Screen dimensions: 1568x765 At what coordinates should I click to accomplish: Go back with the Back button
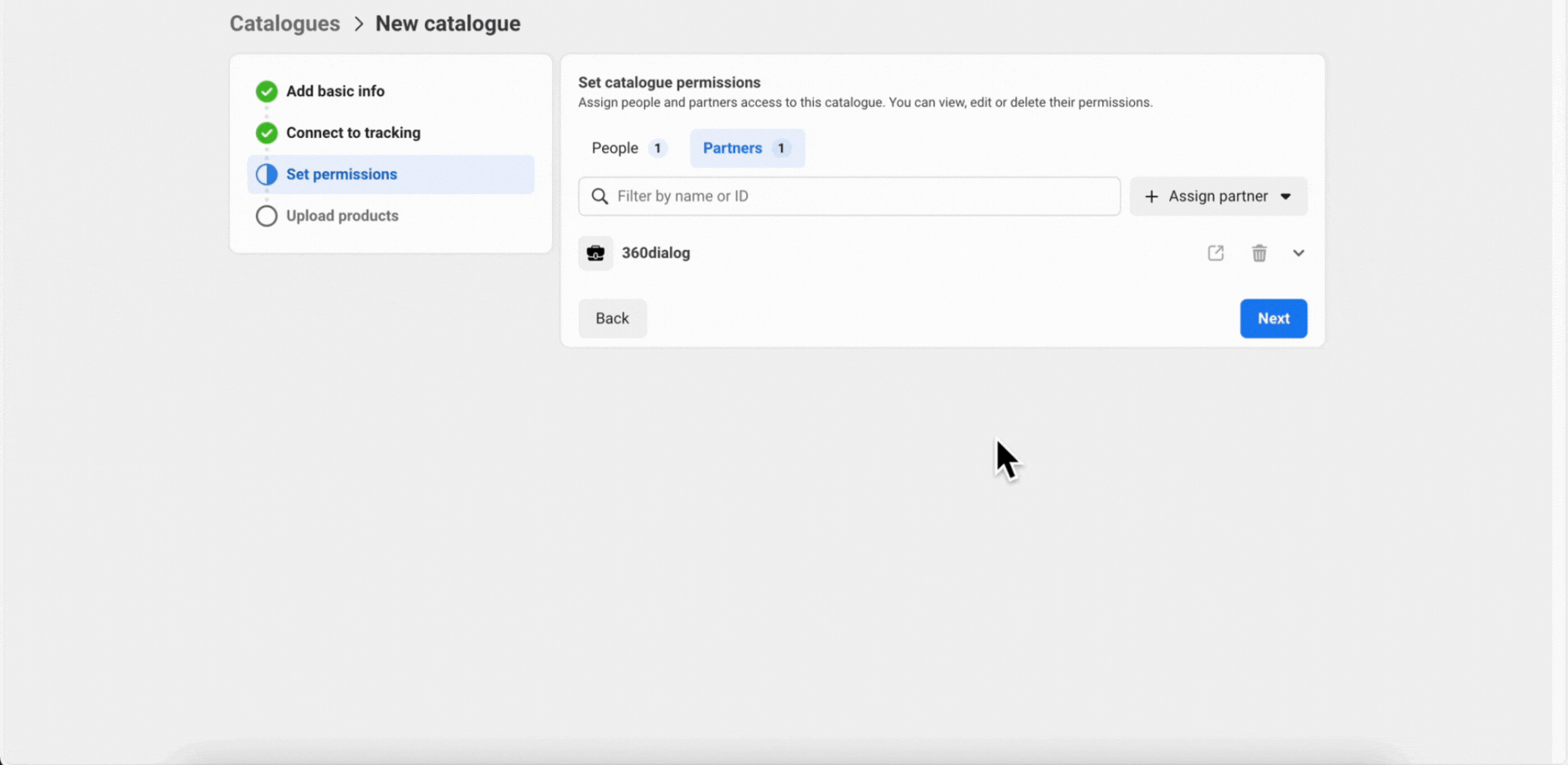(x=612, y=318)
